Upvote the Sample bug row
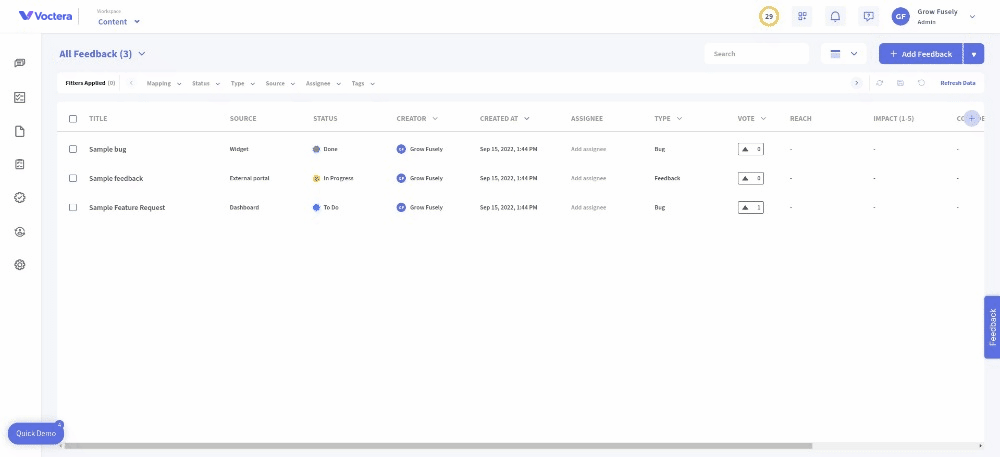The height and width of the screenshot is (457, 1000). (751, 149)
